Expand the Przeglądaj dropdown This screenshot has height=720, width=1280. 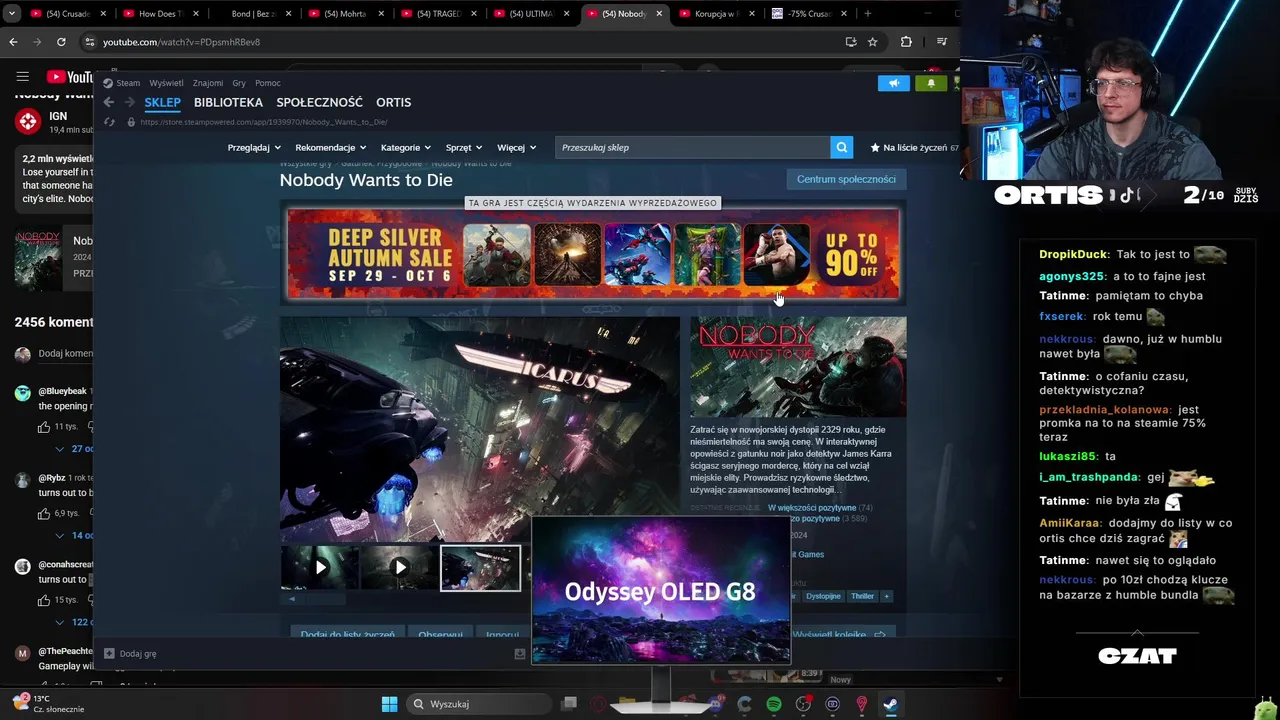click(x=254, y=148)
